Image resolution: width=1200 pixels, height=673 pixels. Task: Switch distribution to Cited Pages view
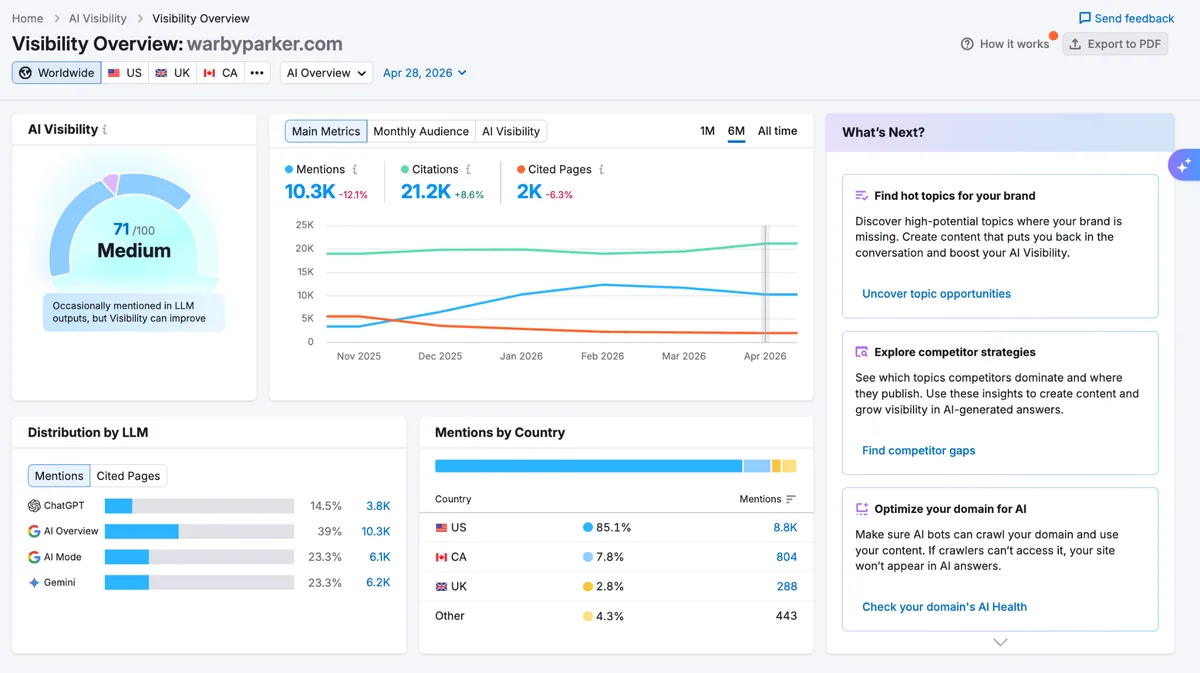coord(128,476)
